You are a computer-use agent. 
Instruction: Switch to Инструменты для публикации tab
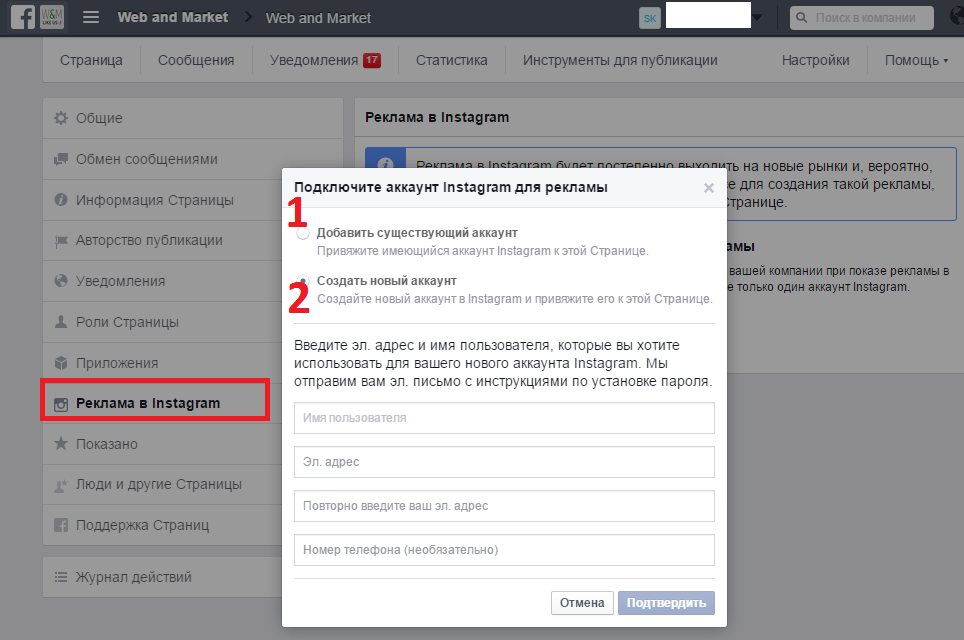(x=620, y=60)
